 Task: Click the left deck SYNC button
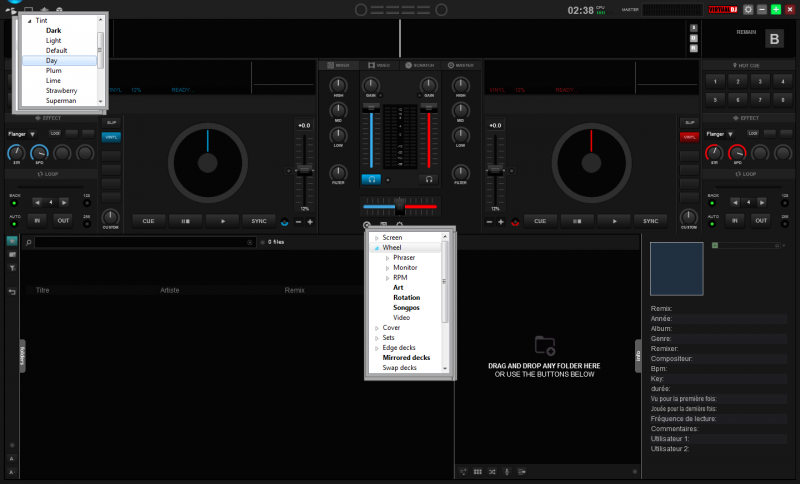pos(259,220)
